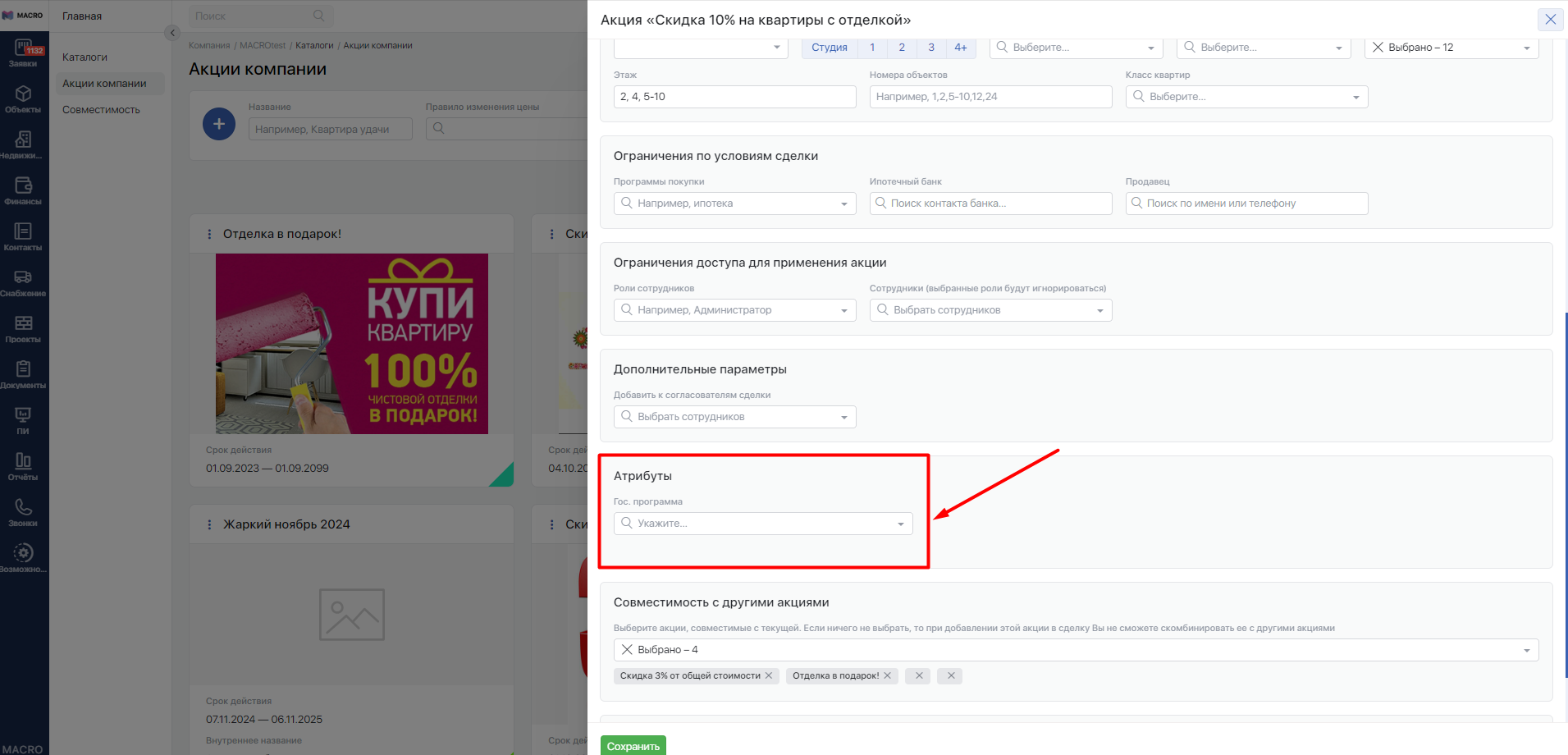
Task: Open the Документы sidebar section
Action: pyautogui.click(x=23, y=375)
